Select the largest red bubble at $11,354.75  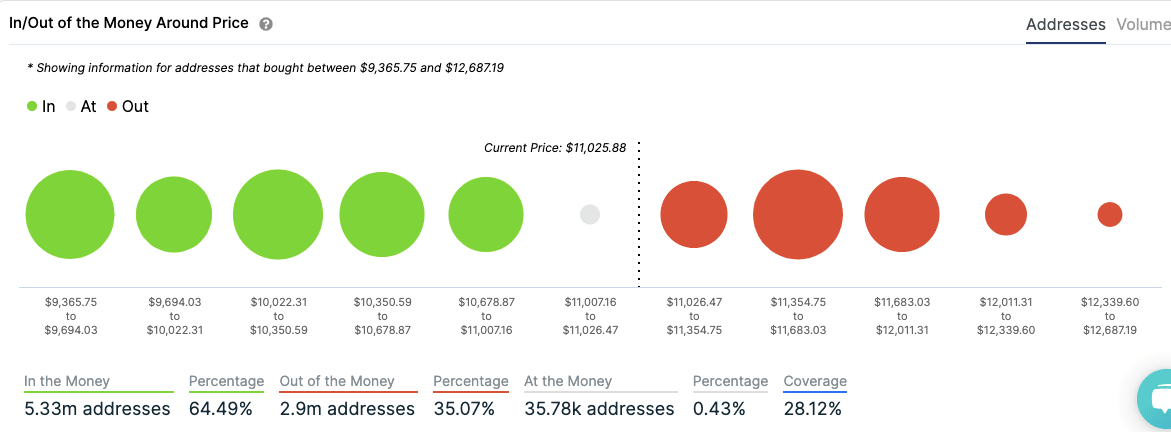(x=798, y=215)
